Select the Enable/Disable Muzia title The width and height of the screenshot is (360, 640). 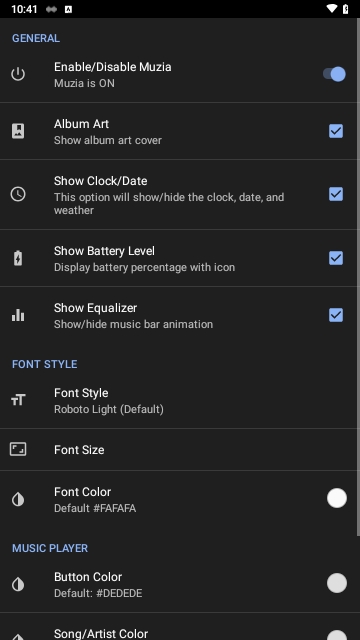pos(113,67)
